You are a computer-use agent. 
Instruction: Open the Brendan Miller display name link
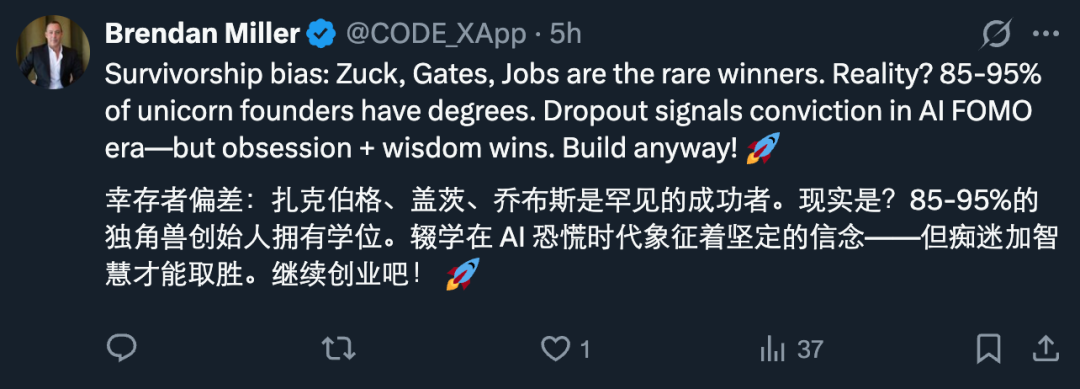tap(202, 34)
